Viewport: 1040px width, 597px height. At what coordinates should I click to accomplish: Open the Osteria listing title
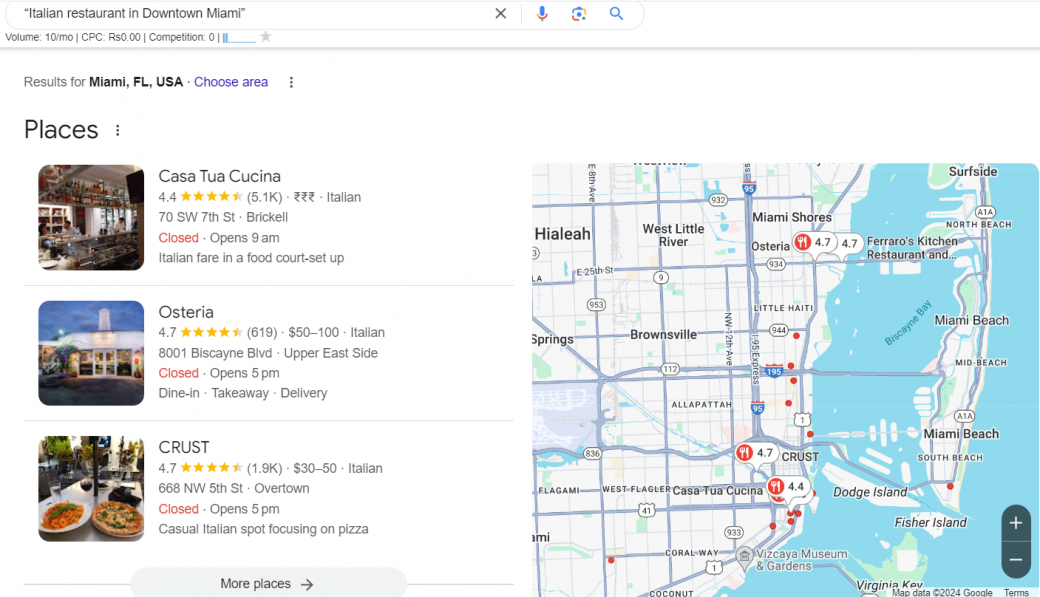(x=186, y=312)
